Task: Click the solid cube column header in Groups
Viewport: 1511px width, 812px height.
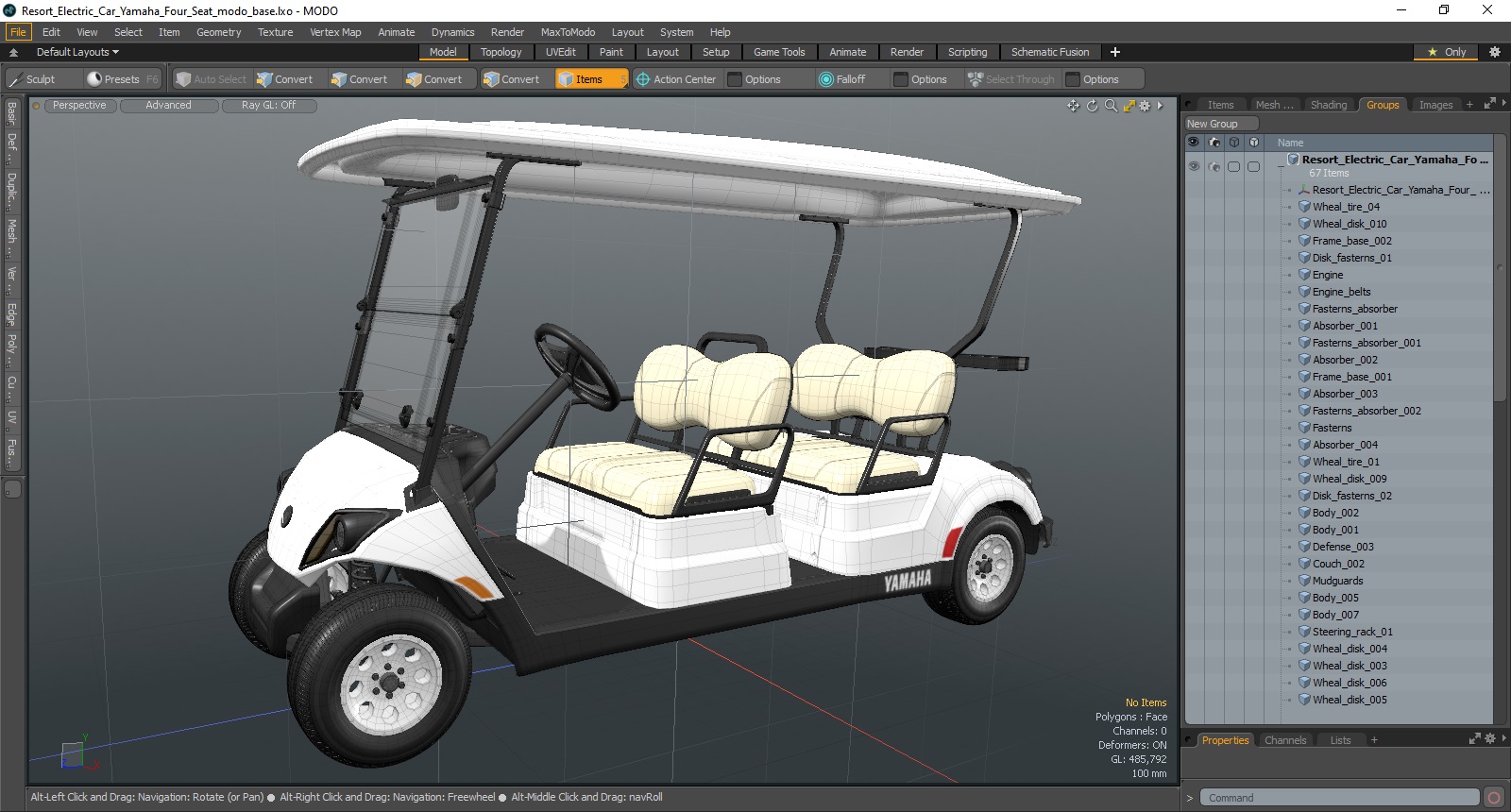Action: (1253, 143)
